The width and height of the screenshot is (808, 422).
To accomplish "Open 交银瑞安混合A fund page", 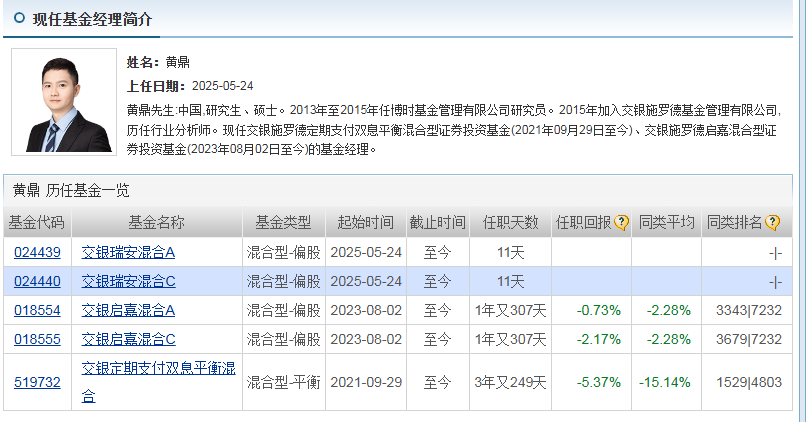I will pyautogui.click(x=128, y=252).
